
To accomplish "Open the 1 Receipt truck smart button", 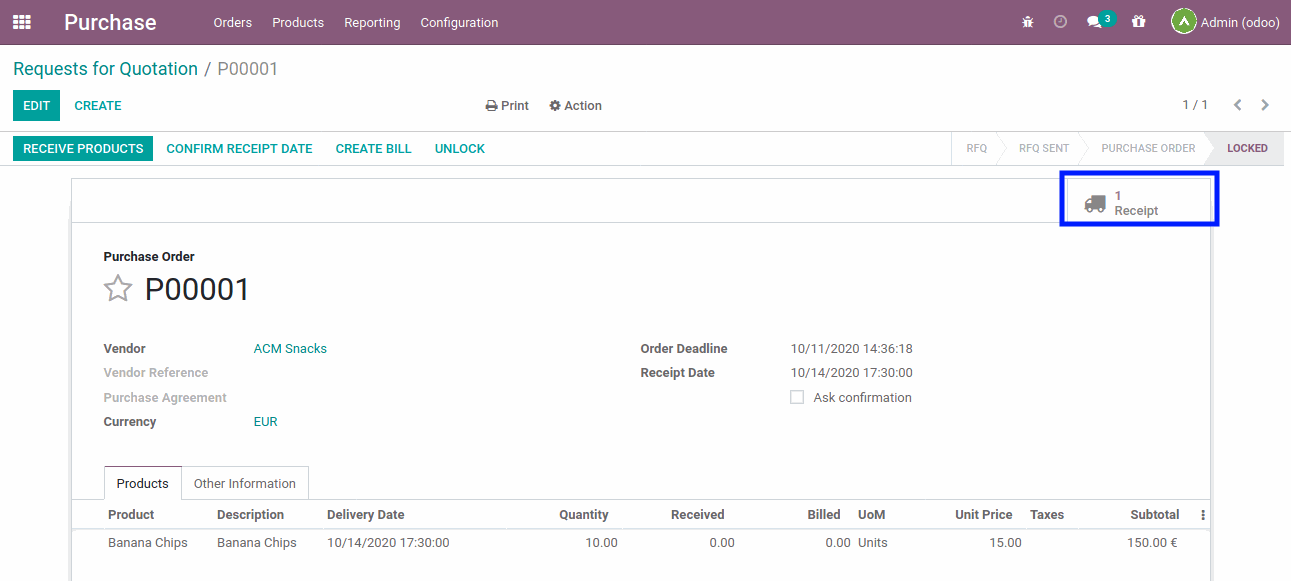I will [1138, 198].
